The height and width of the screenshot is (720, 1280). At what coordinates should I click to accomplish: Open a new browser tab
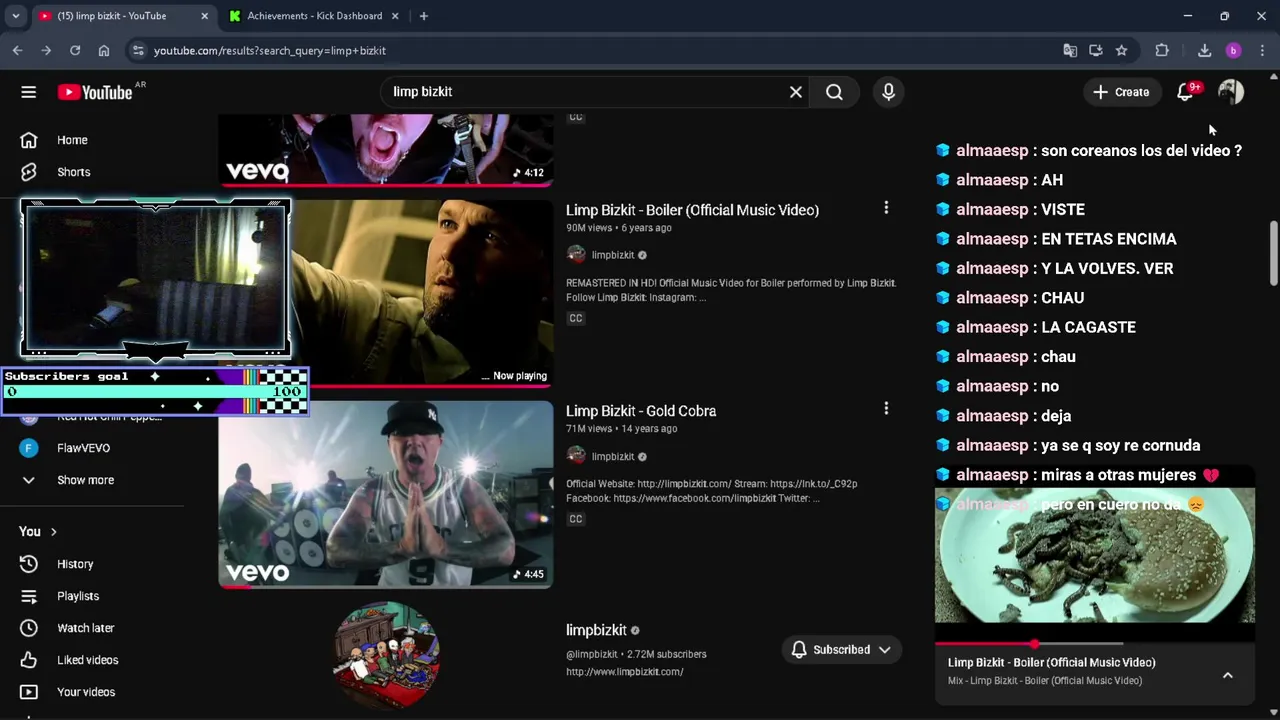click(x=424, y=16)
